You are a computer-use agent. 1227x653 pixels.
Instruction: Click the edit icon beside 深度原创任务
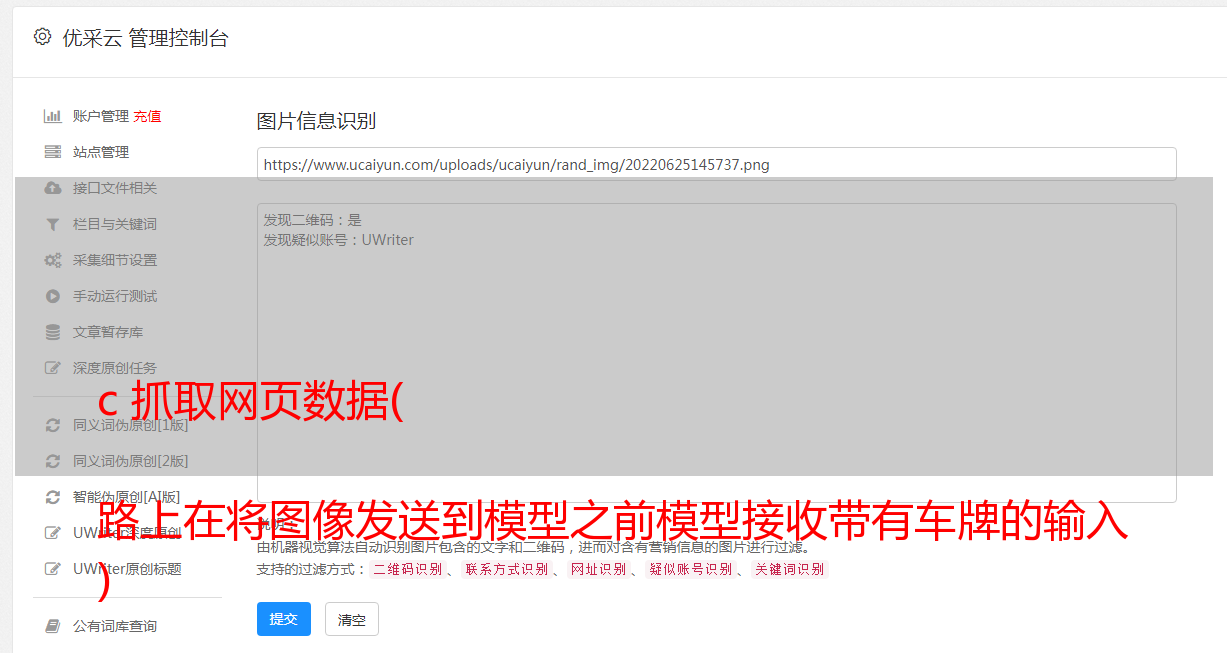pyautogui.click(x=53, y=368)
